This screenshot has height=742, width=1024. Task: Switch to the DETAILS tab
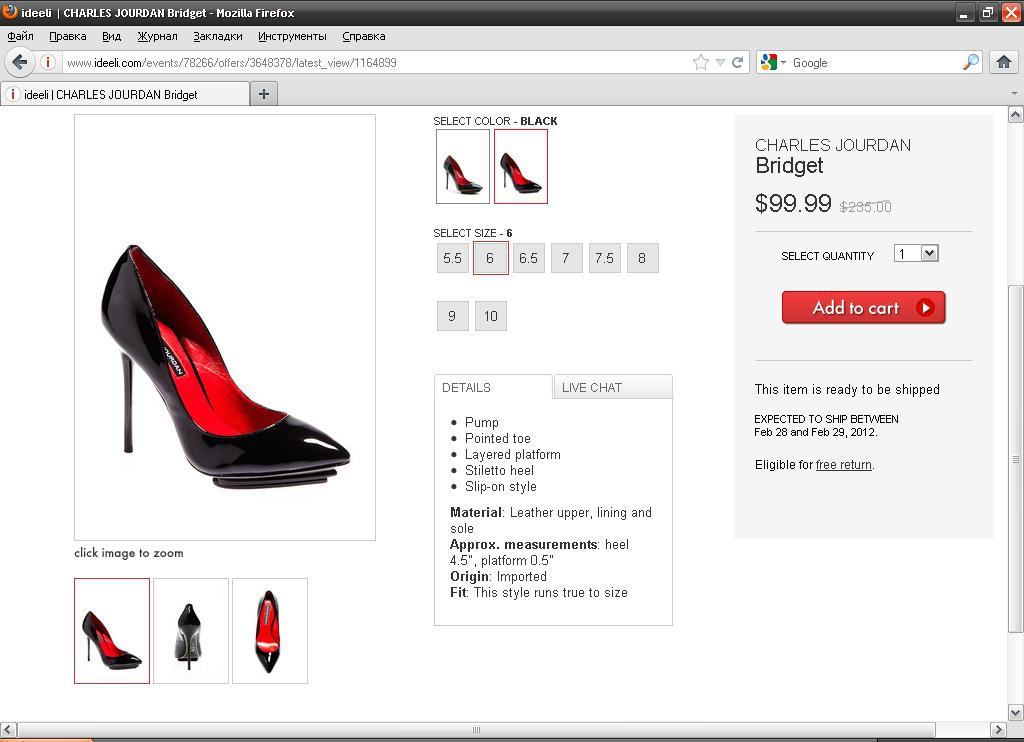click(493, 387)
